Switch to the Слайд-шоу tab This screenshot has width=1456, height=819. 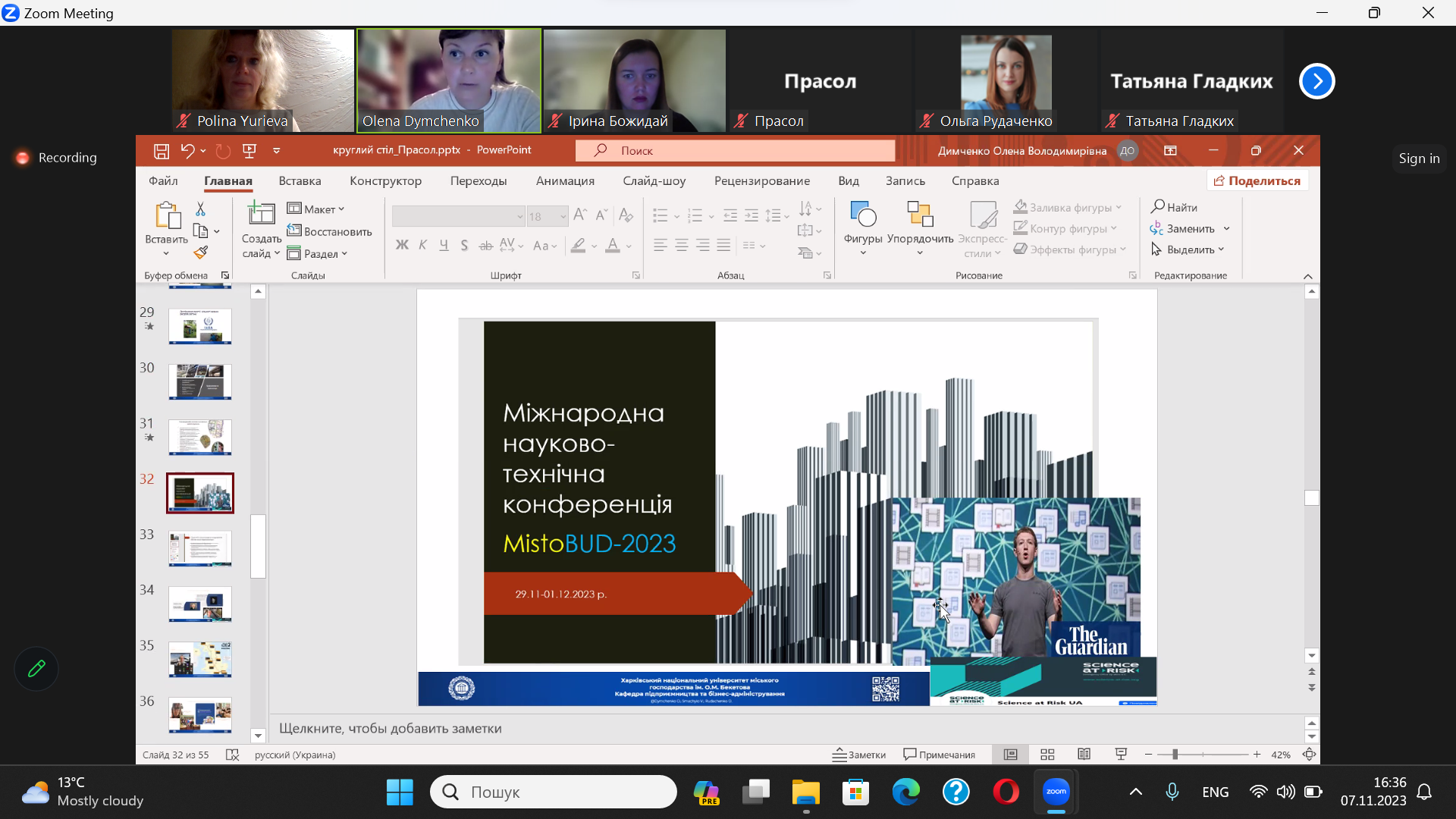coord(654,180)
